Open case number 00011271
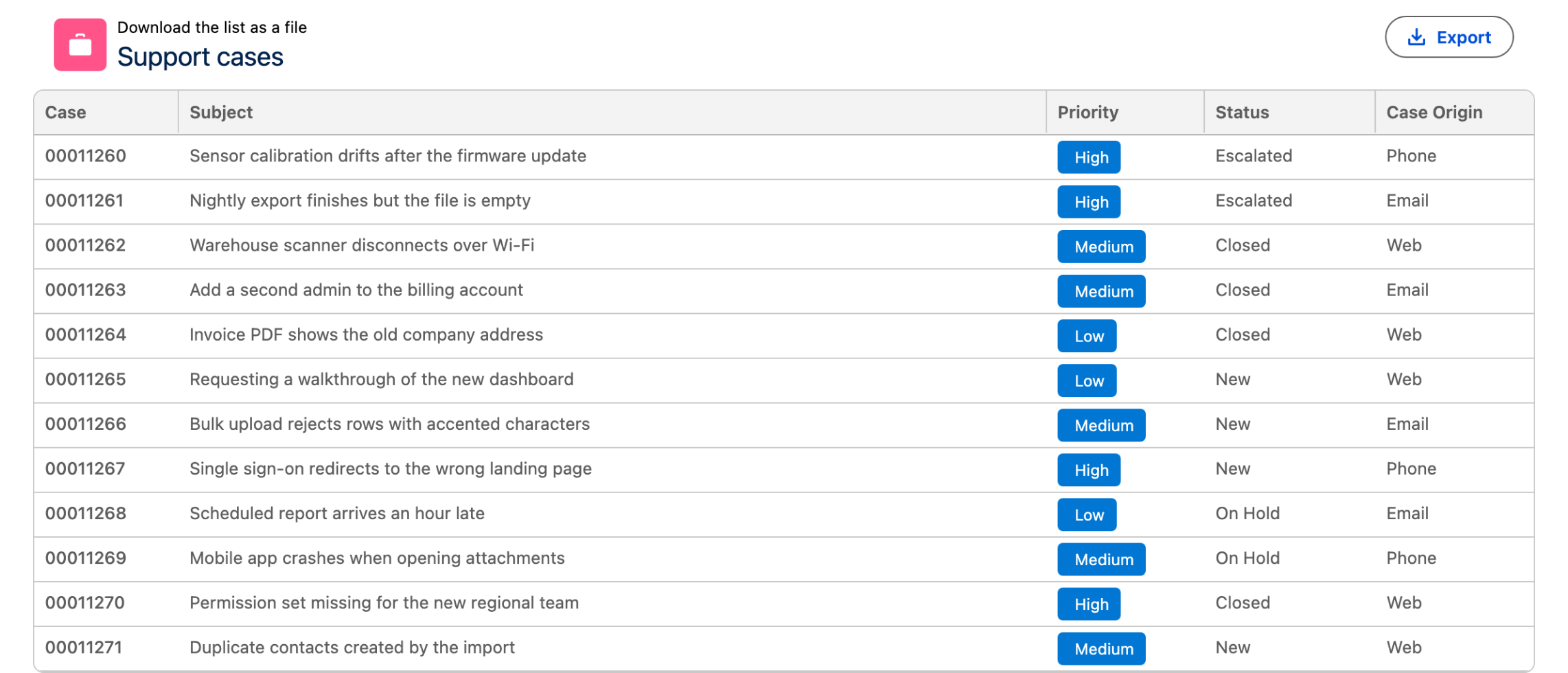 point(84,647)
